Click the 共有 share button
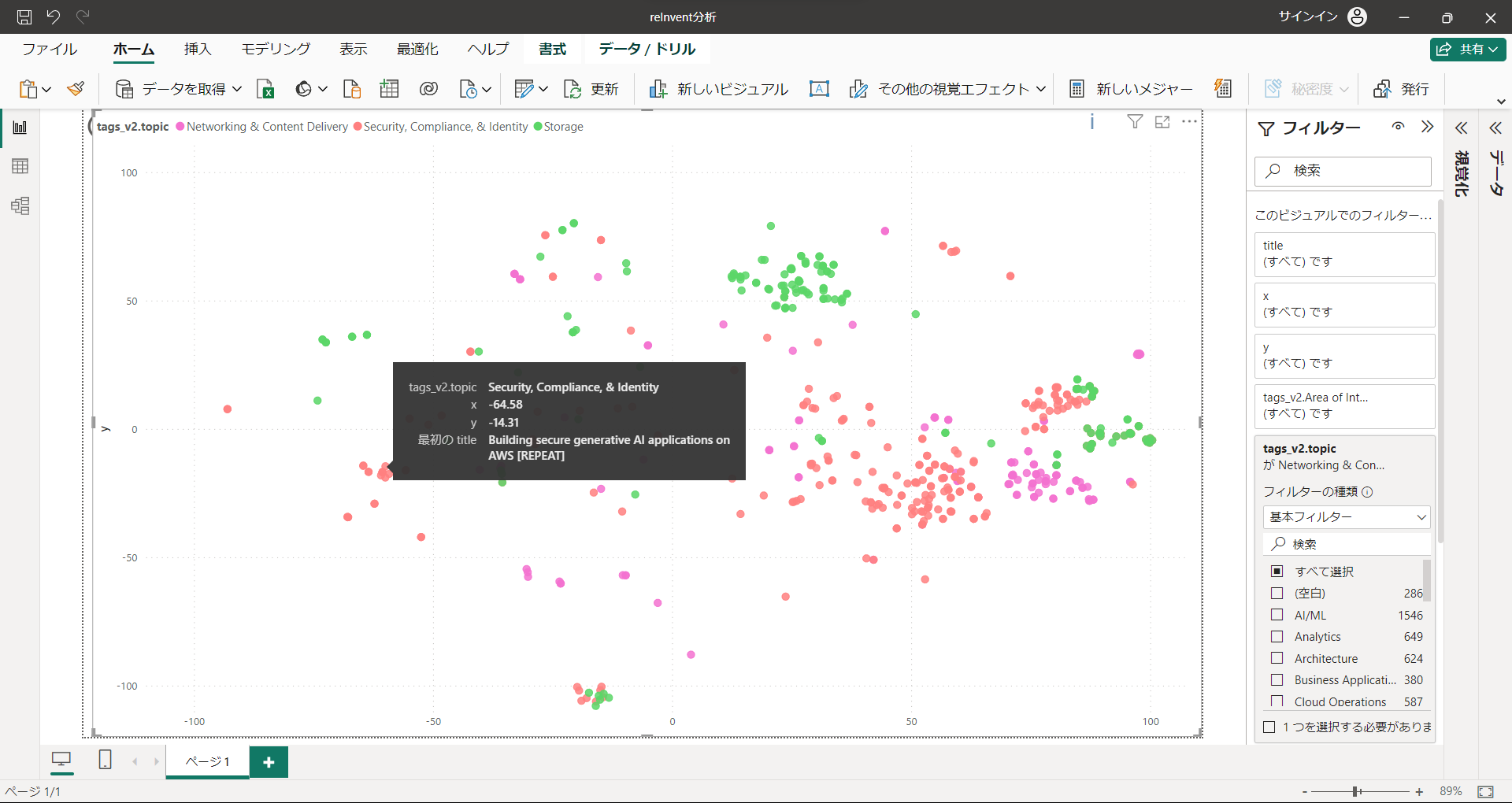 tap(1468, 49)
